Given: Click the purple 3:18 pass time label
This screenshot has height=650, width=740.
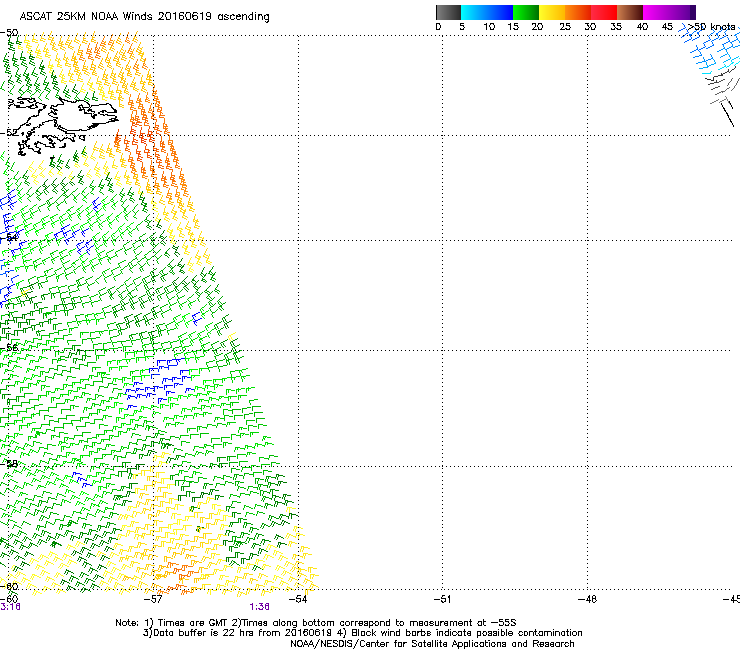Looking at the screenshot, I should pos(10,607).
